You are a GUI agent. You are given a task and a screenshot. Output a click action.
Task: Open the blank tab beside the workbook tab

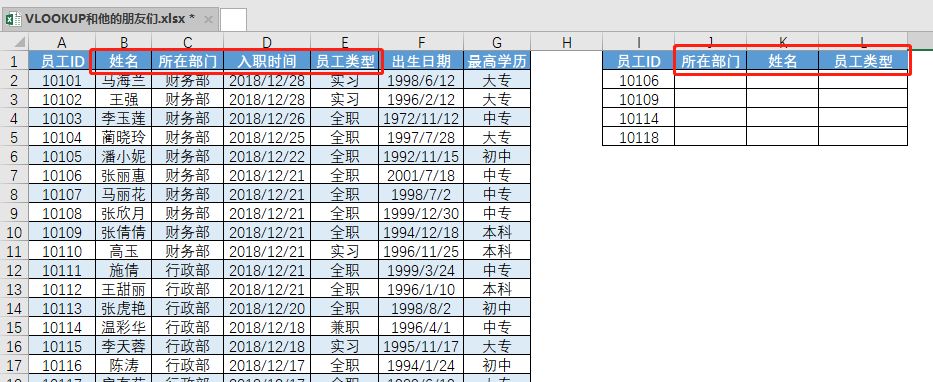(233, 20)
